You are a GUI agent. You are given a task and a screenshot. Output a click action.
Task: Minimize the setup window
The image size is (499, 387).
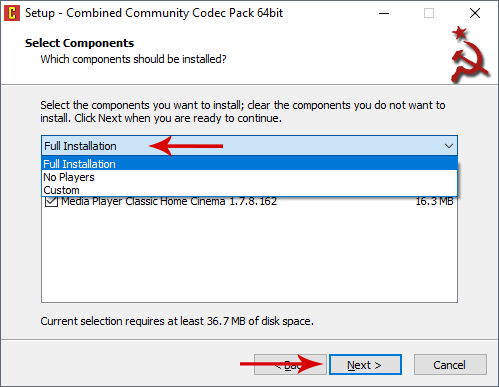[384, 13]
